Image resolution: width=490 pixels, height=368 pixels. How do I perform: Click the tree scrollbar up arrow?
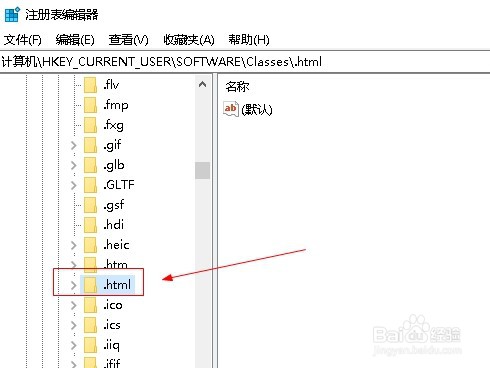(x=202, y=84)
